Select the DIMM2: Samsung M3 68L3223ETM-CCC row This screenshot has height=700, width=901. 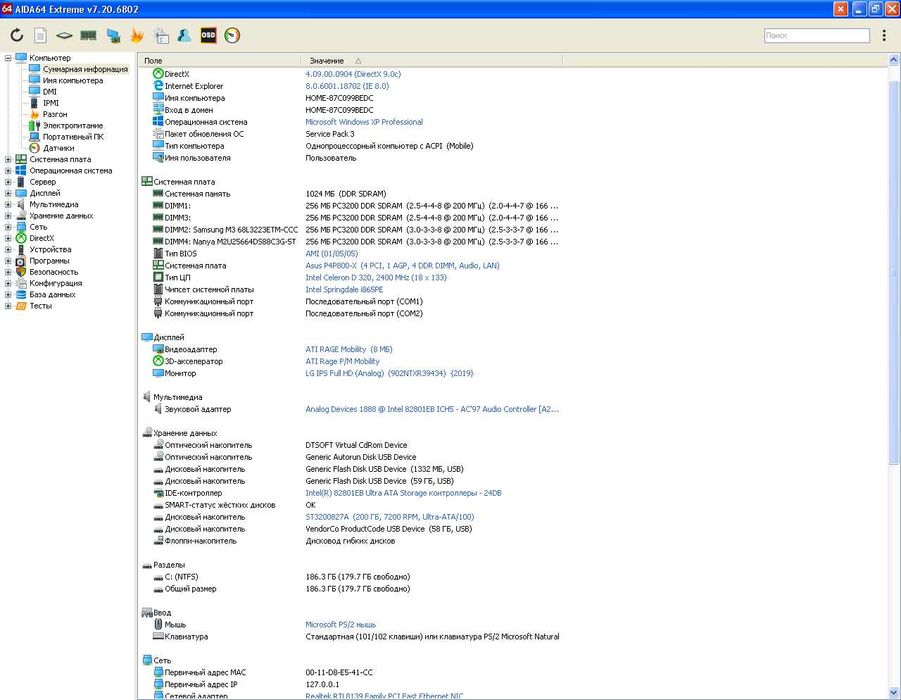pyautogui.click(x=350, y=230)
